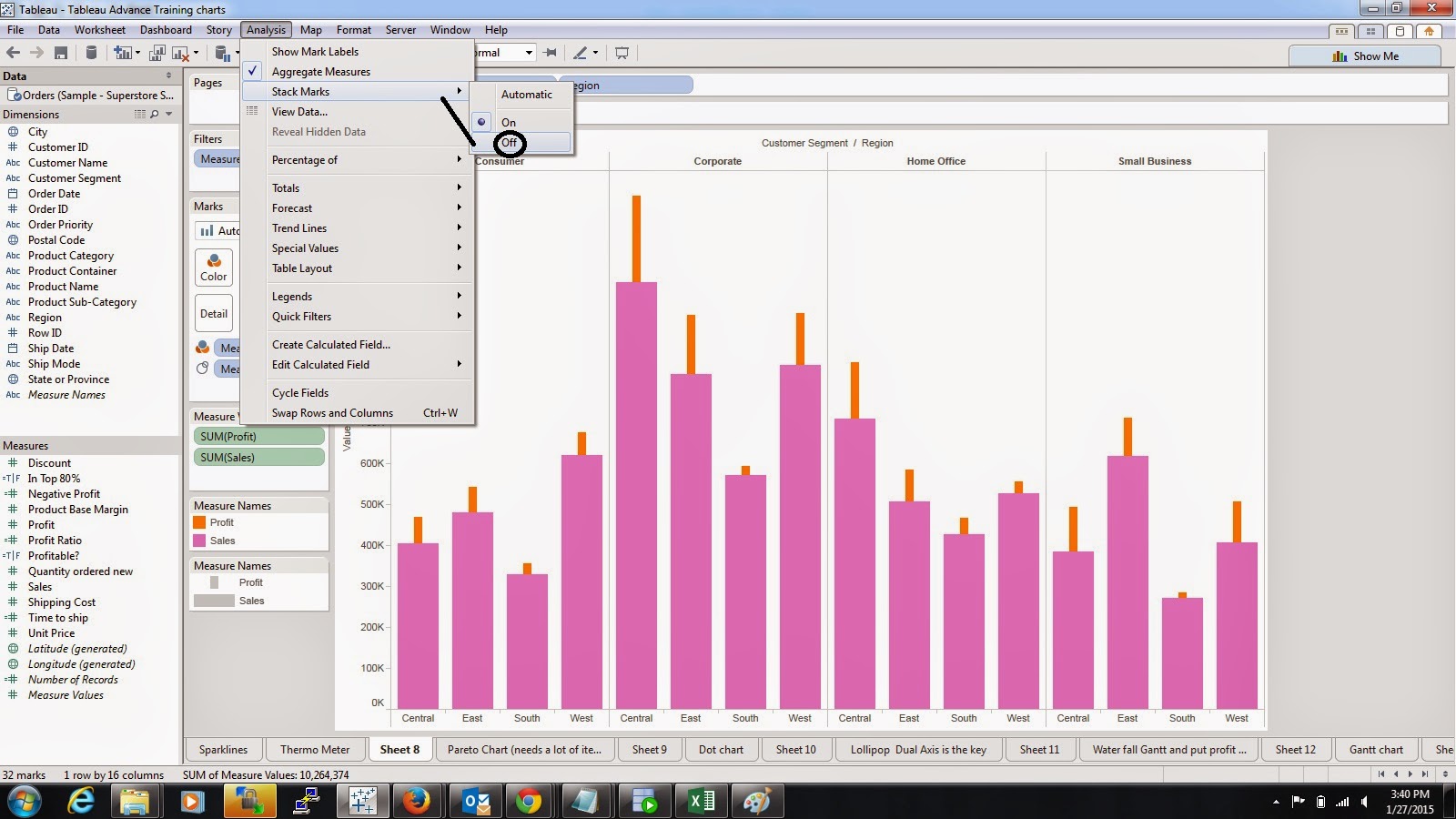Expand the Forecast submenu
This screenshot has height=819, width=1456.
(x=291, y=207)
